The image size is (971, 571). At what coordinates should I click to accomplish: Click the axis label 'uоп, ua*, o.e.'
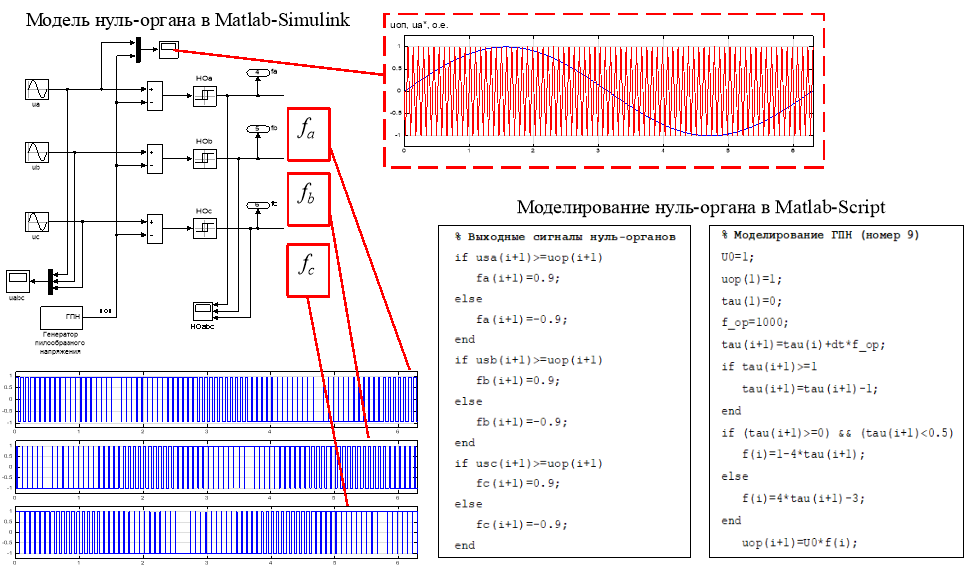(419, 25)
